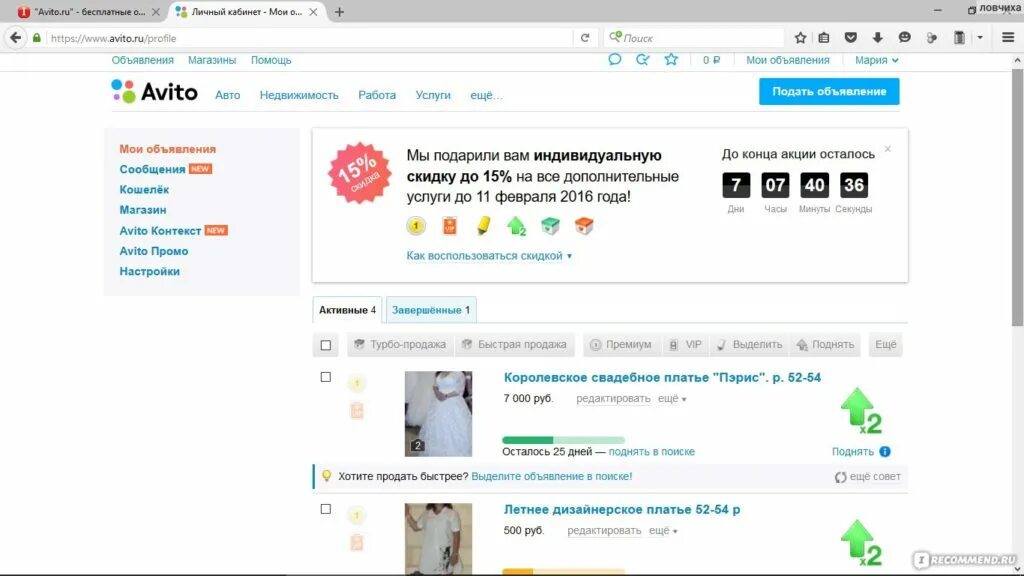
Task: Click 'поднять в поиске' link
Action: pos(652,451)
